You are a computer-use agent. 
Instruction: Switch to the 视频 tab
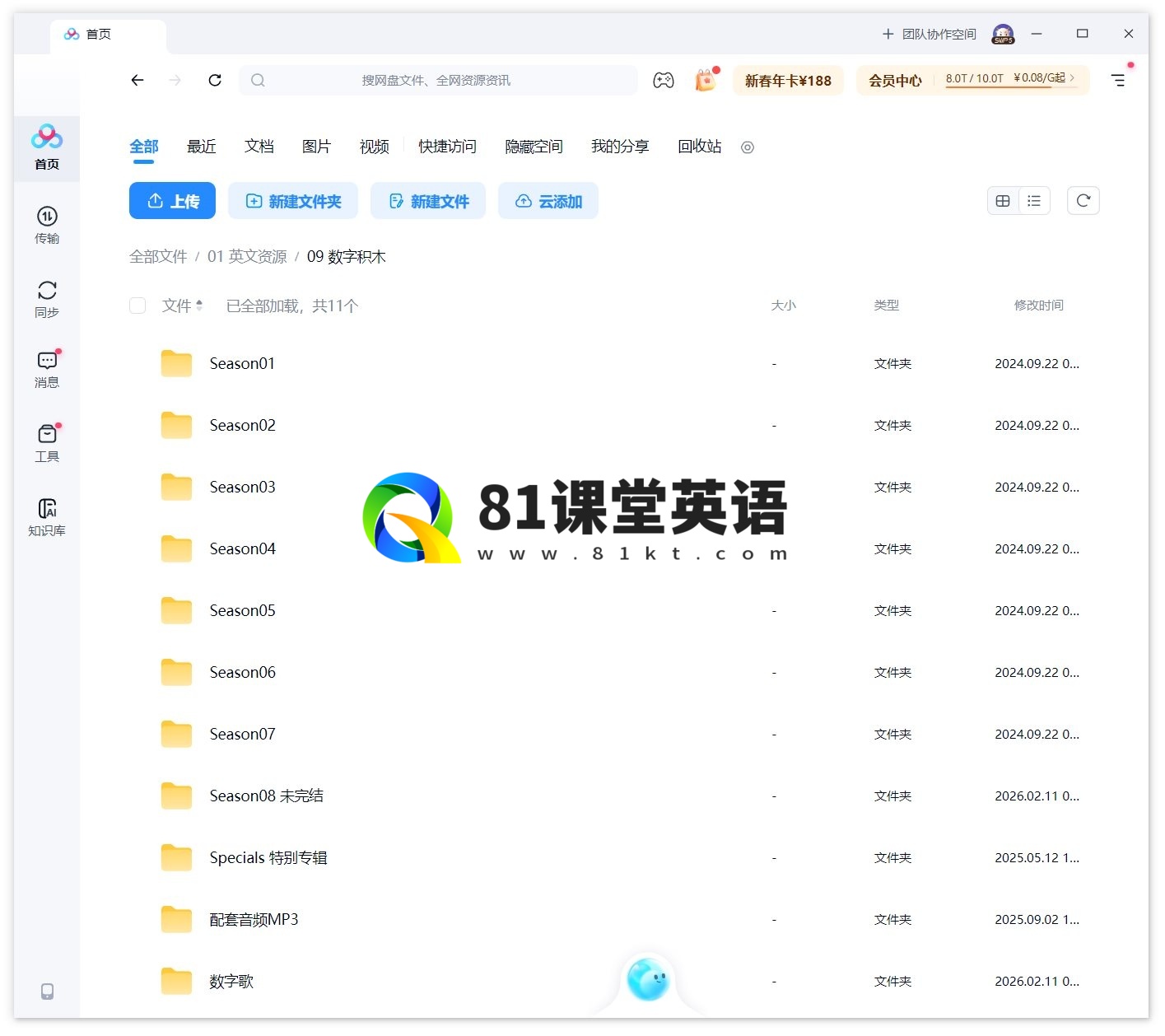tap(373, 147)
